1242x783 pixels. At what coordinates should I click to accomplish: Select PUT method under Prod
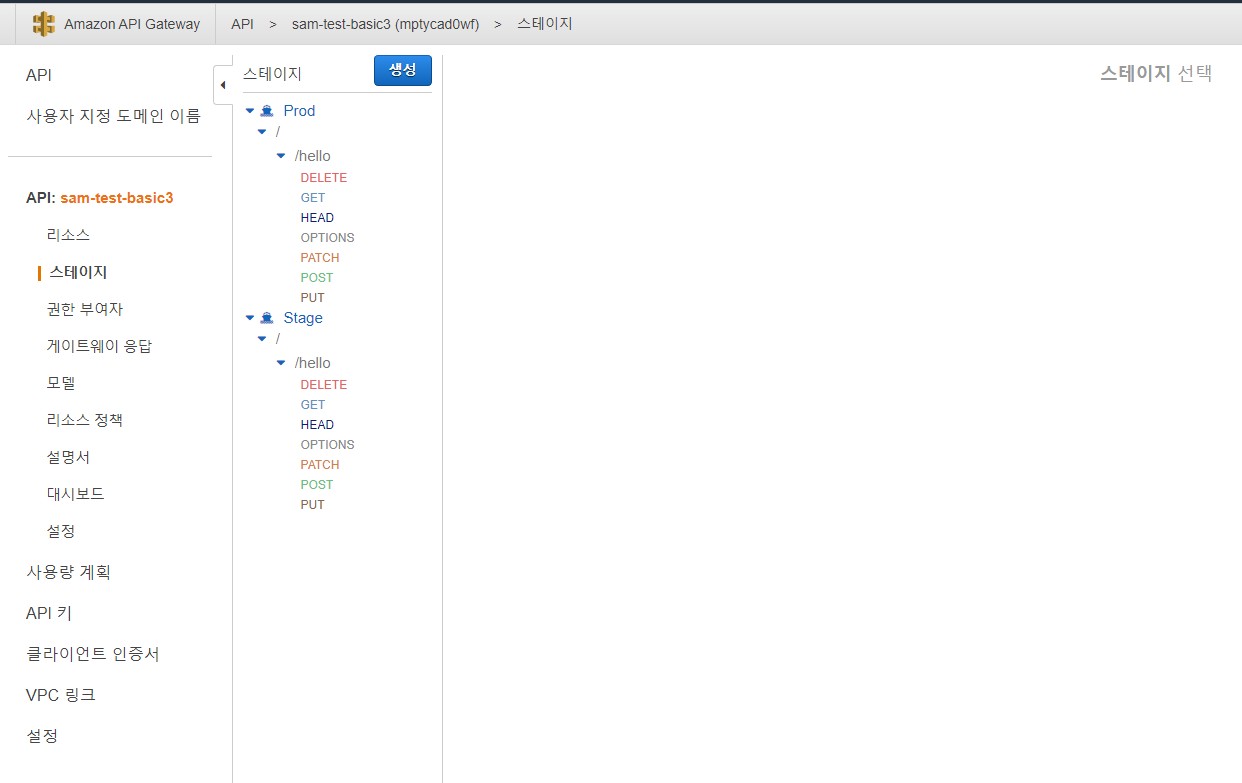pos(313,298)
